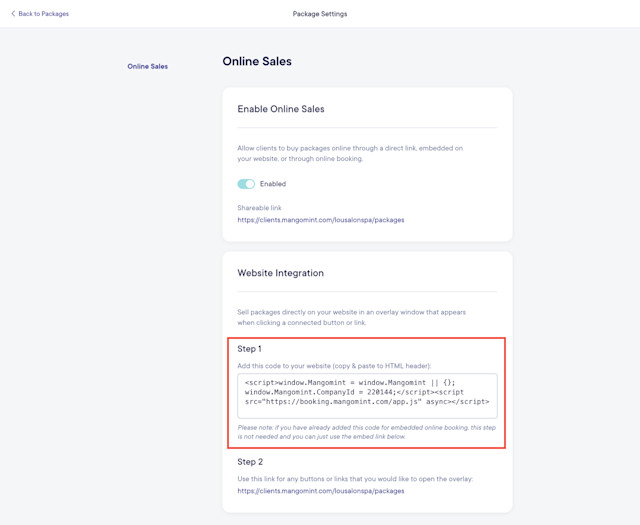Image resolution: width=640 pixels, height=525 pixels.
Task: Open the shareable packages link
Action: (321, 220)
